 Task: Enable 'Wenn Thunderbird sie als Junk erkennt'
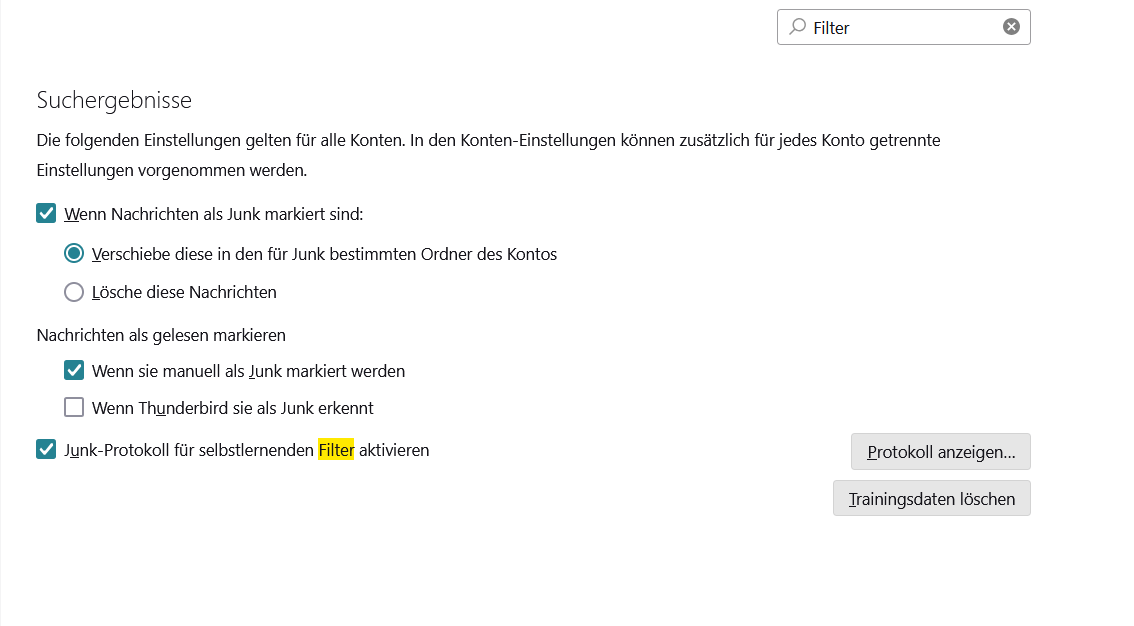click(x=74, y=408)
